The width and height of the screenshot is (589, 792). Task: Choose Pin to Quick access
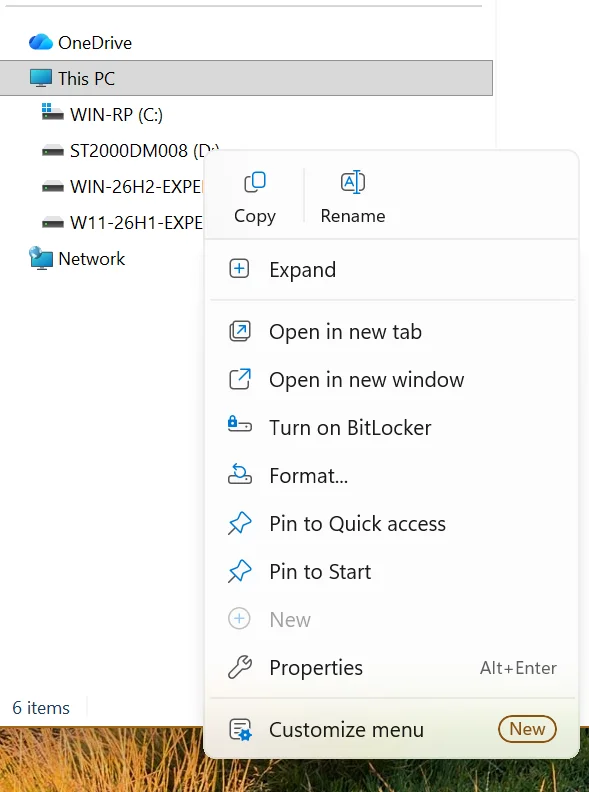click(x=391, y=524)
